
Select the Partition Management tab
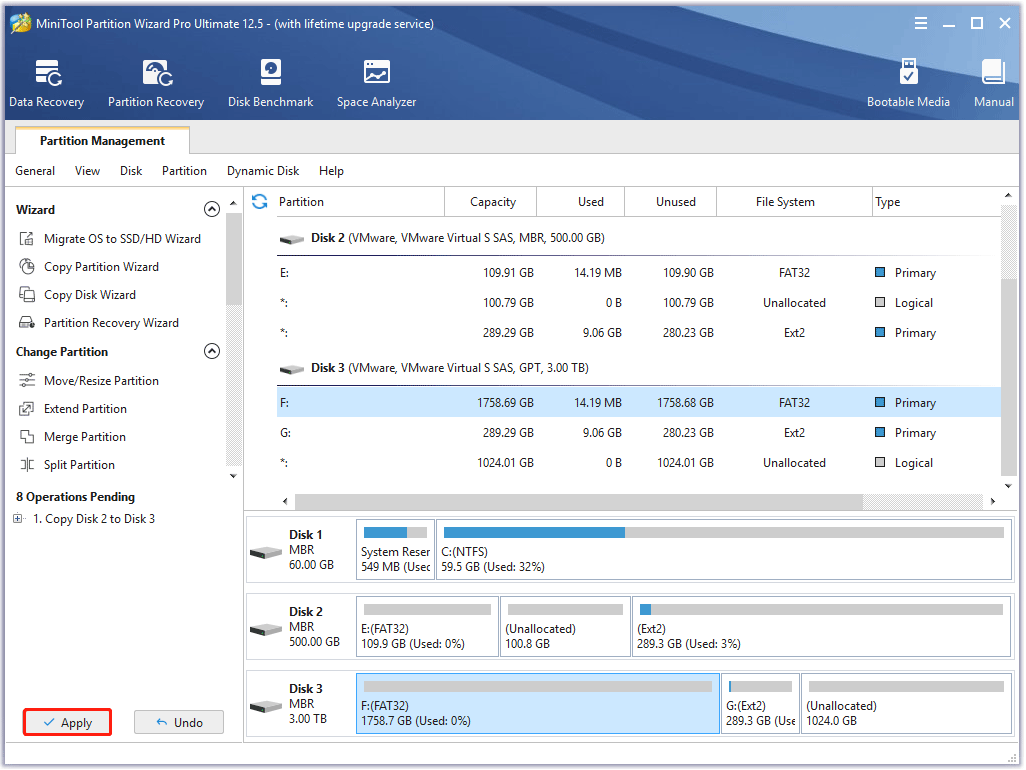click(x=102, y=141)
